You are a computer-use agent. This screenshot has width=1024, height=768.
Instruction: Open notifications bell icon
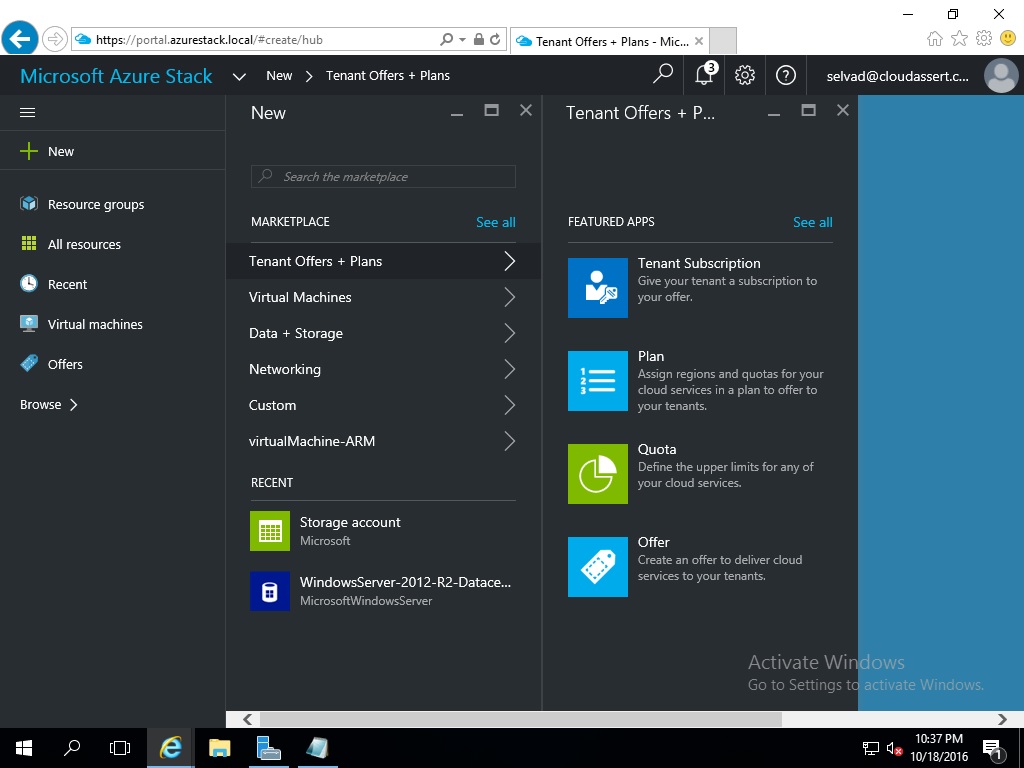(x=705, y=74)
